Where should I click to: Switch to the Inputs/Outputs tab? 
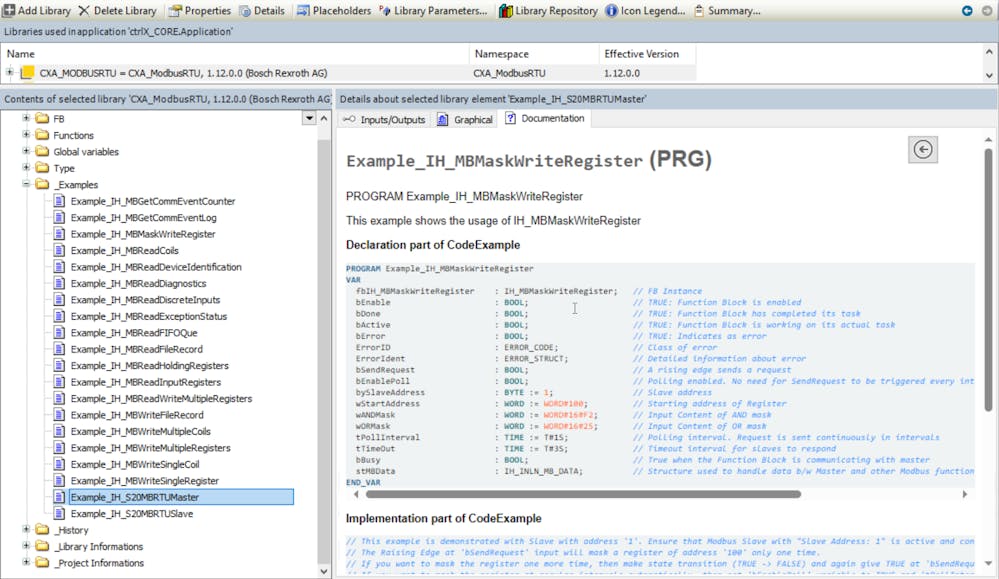[x=385, y=119]
